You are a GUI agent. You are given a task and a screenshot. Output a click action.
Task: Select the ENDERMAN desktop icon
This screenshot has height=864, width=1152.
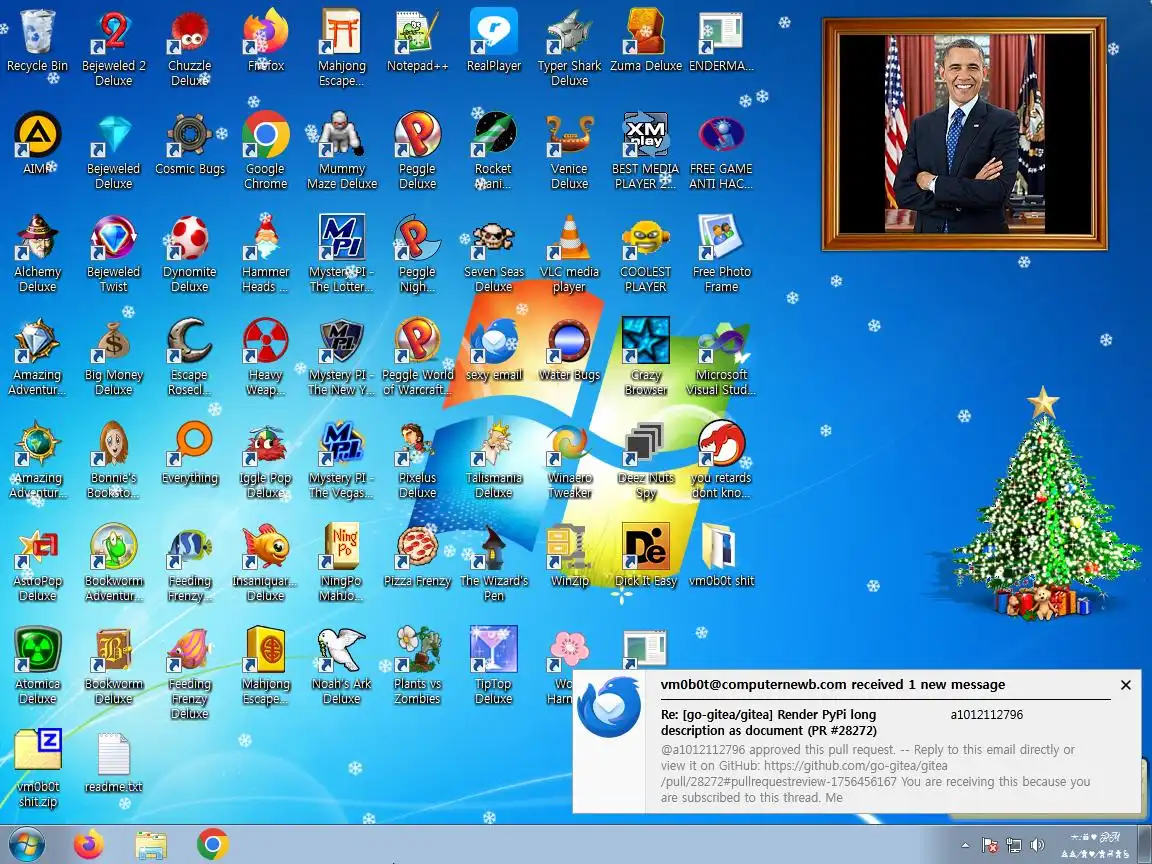(x=721, y=40)
